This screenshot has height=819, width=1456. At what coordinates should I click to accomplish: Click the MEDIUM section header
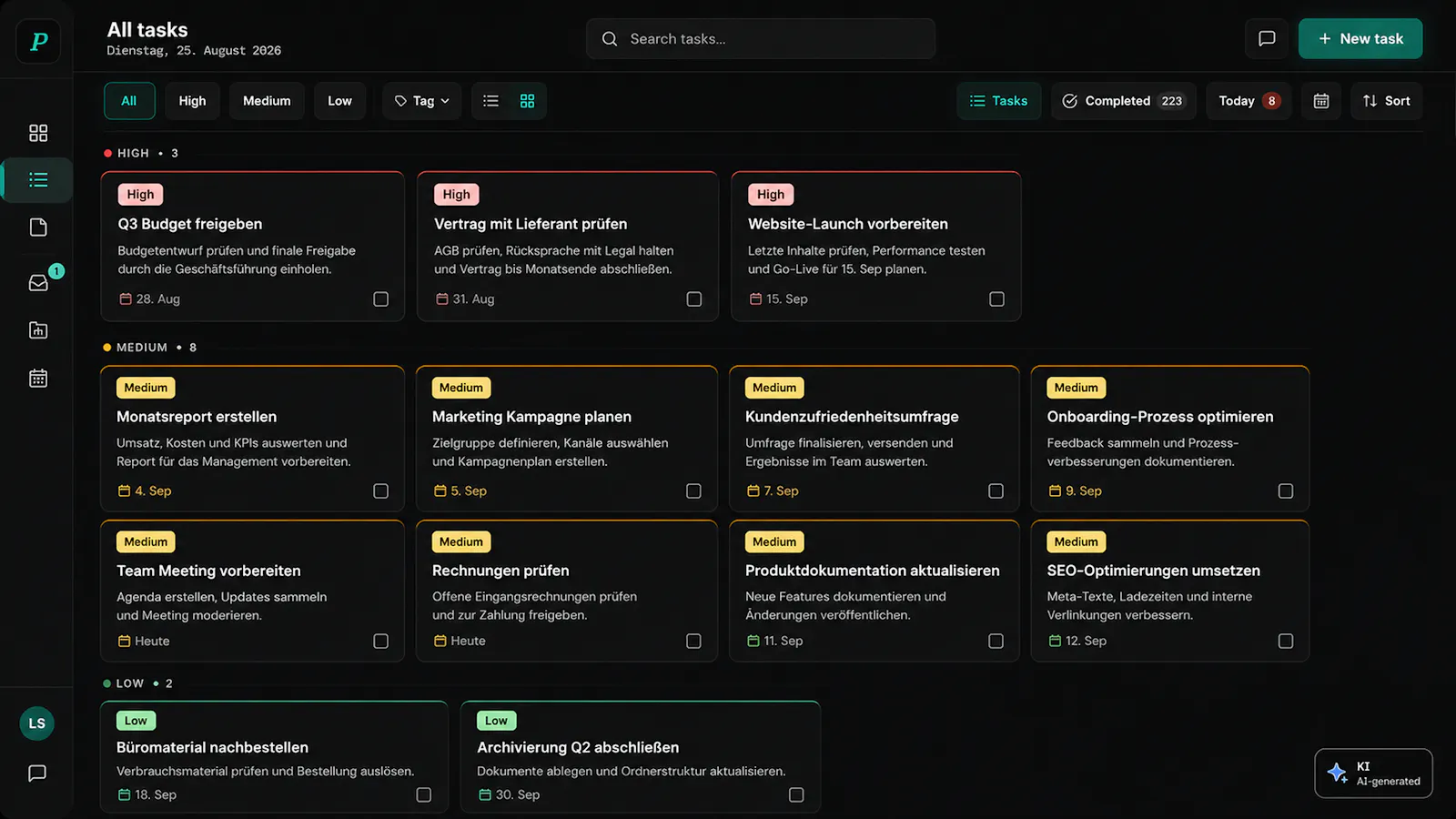[149, 348]
